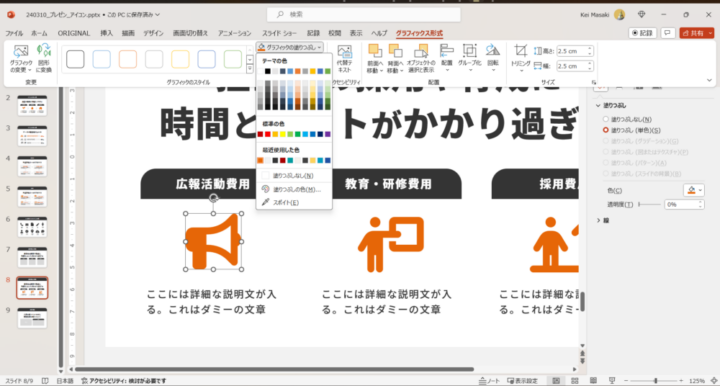The image size is (720, 386).
Task: Select 塗りつぶしなし(N) radio in format pane
Action: 606,119
